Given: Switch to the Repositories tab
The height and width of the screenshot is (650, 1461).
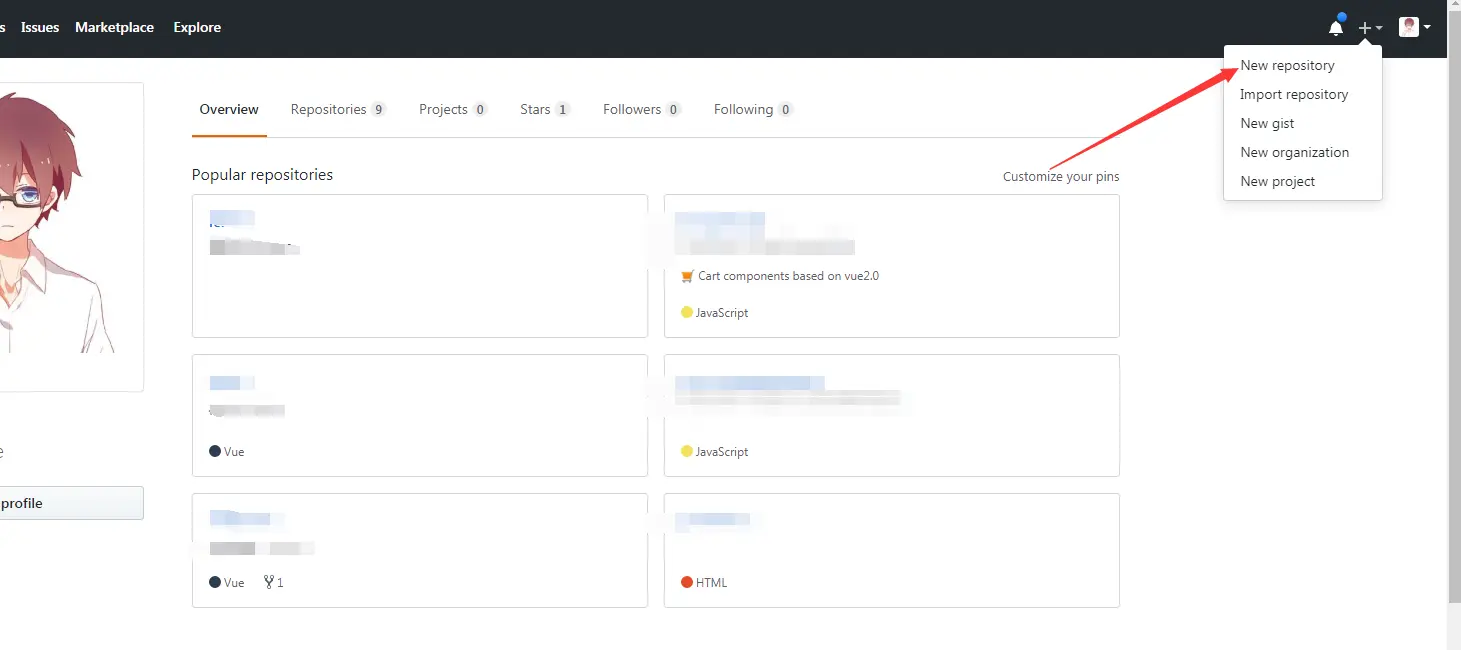Looking at the screenshot, I should tap(338, 109).
